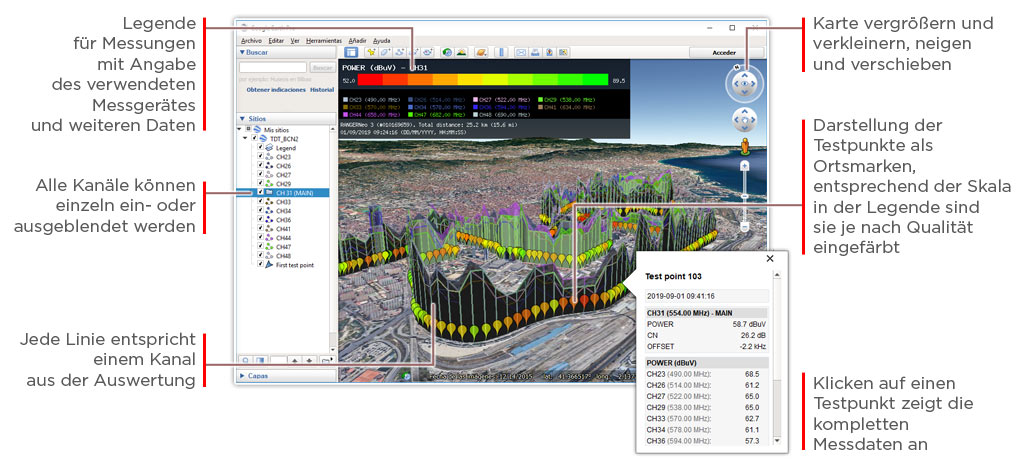1024x470 pixels.
Task: Open the Añadir menu
Action: point(358,40)
